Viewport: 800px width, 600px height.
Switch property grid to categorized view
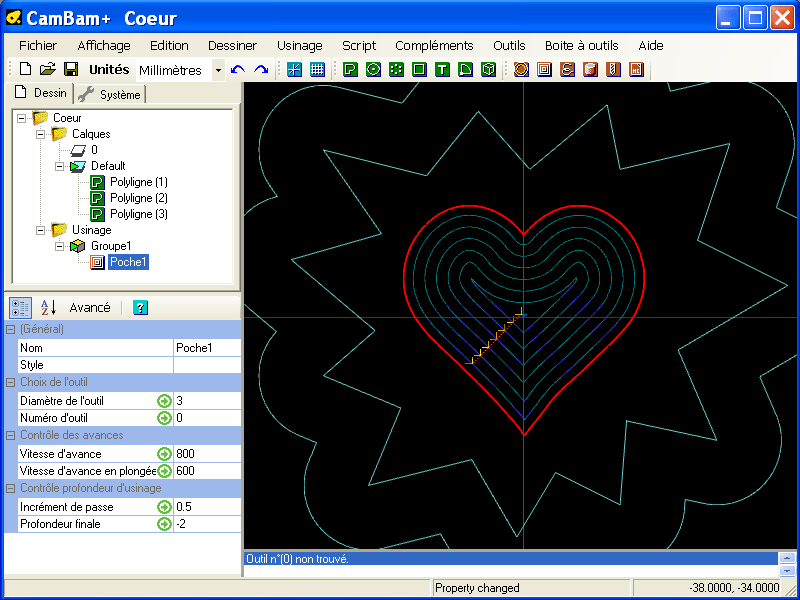[20, 308]
